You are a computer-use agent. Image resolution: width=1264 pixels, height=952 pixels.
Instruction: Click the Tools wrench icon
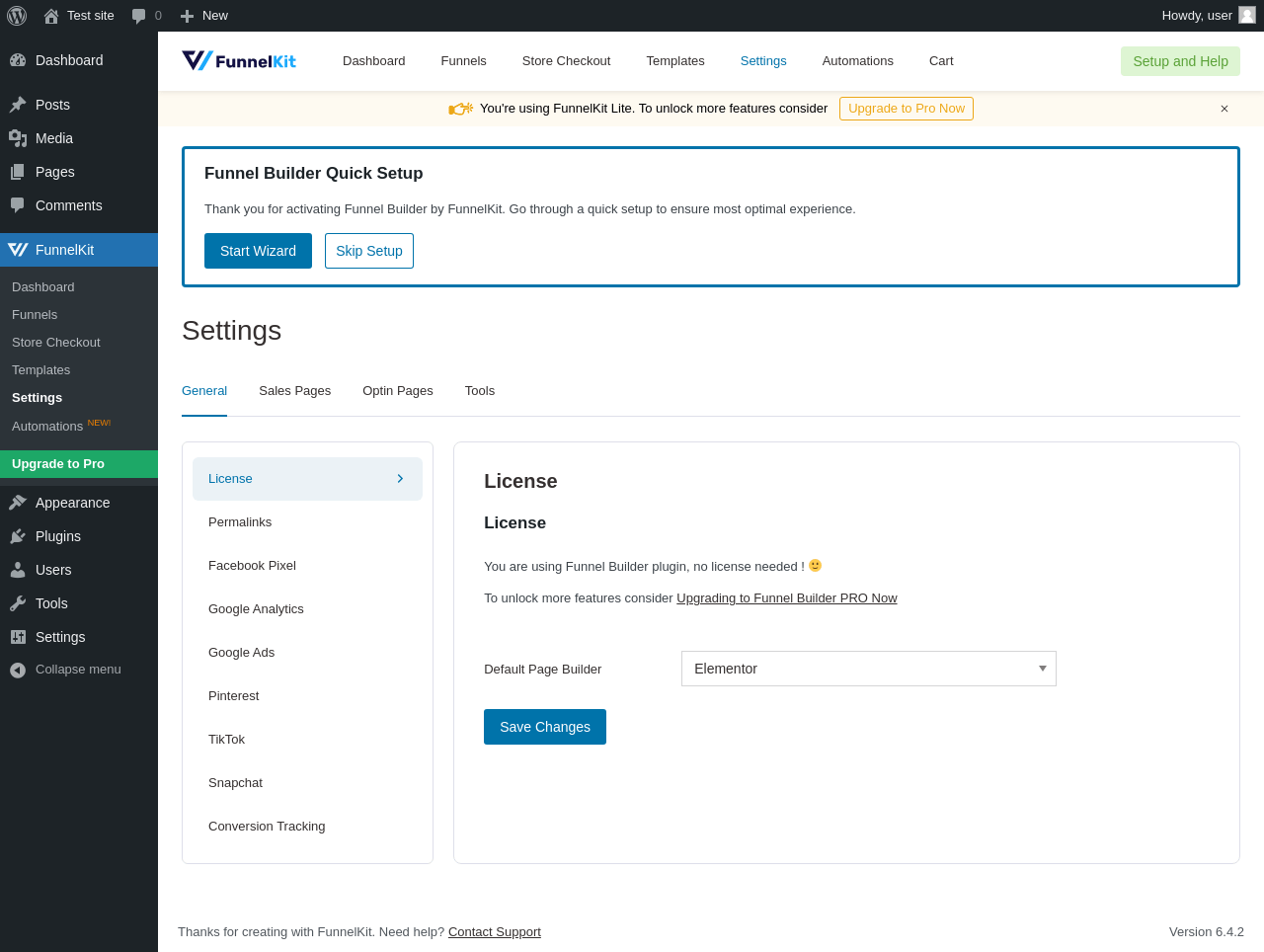point(18,603)
